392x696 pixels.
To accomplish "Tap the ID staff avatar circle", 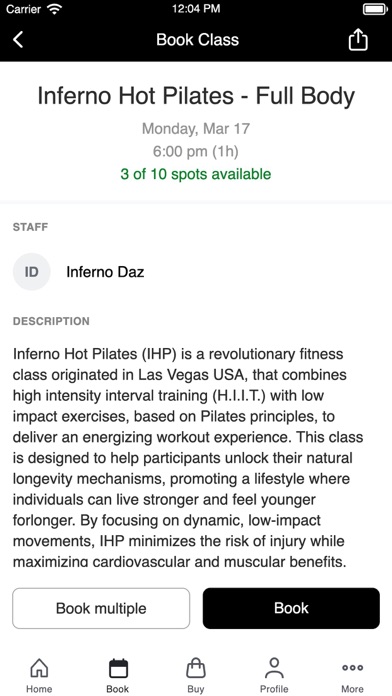I will pyautogui.click(x=32, y=272).
